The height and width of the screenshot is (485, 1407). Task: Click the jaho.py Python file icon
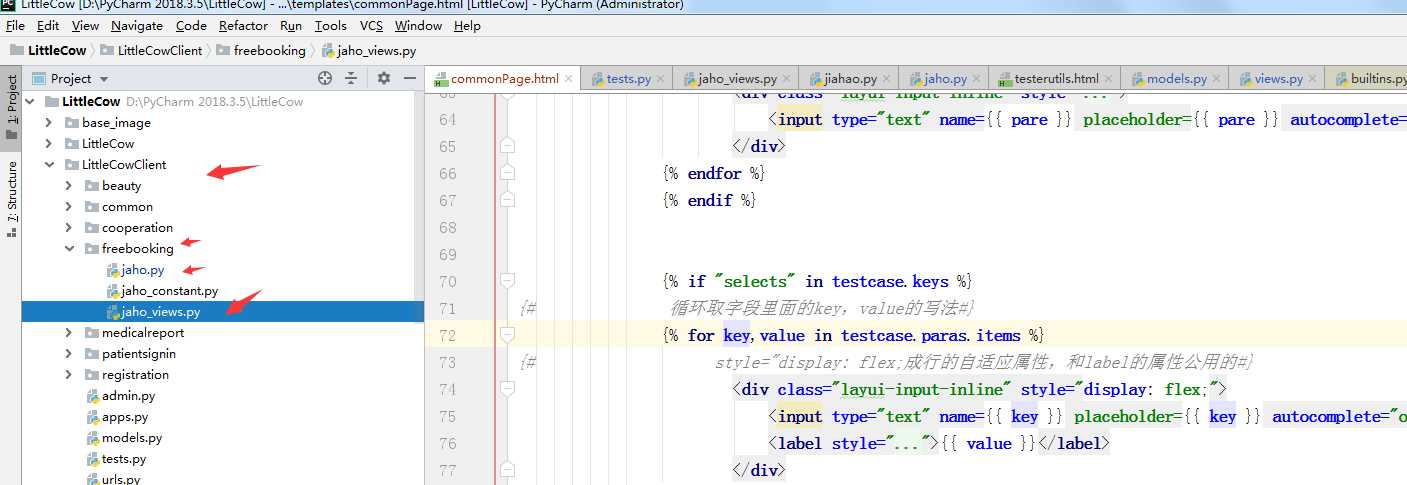coord(113,270)
